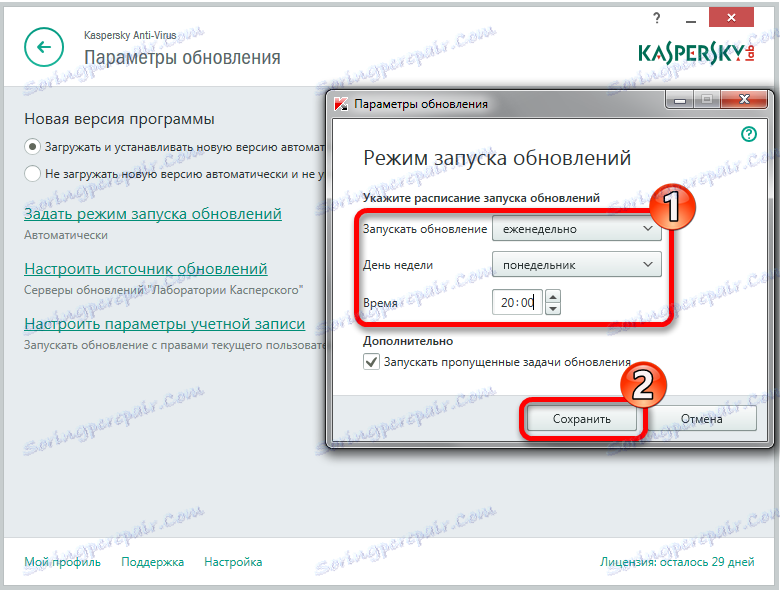This screenshot has width=780, height=592.
Task: Click license days remaining link
Action: point(677,562)
